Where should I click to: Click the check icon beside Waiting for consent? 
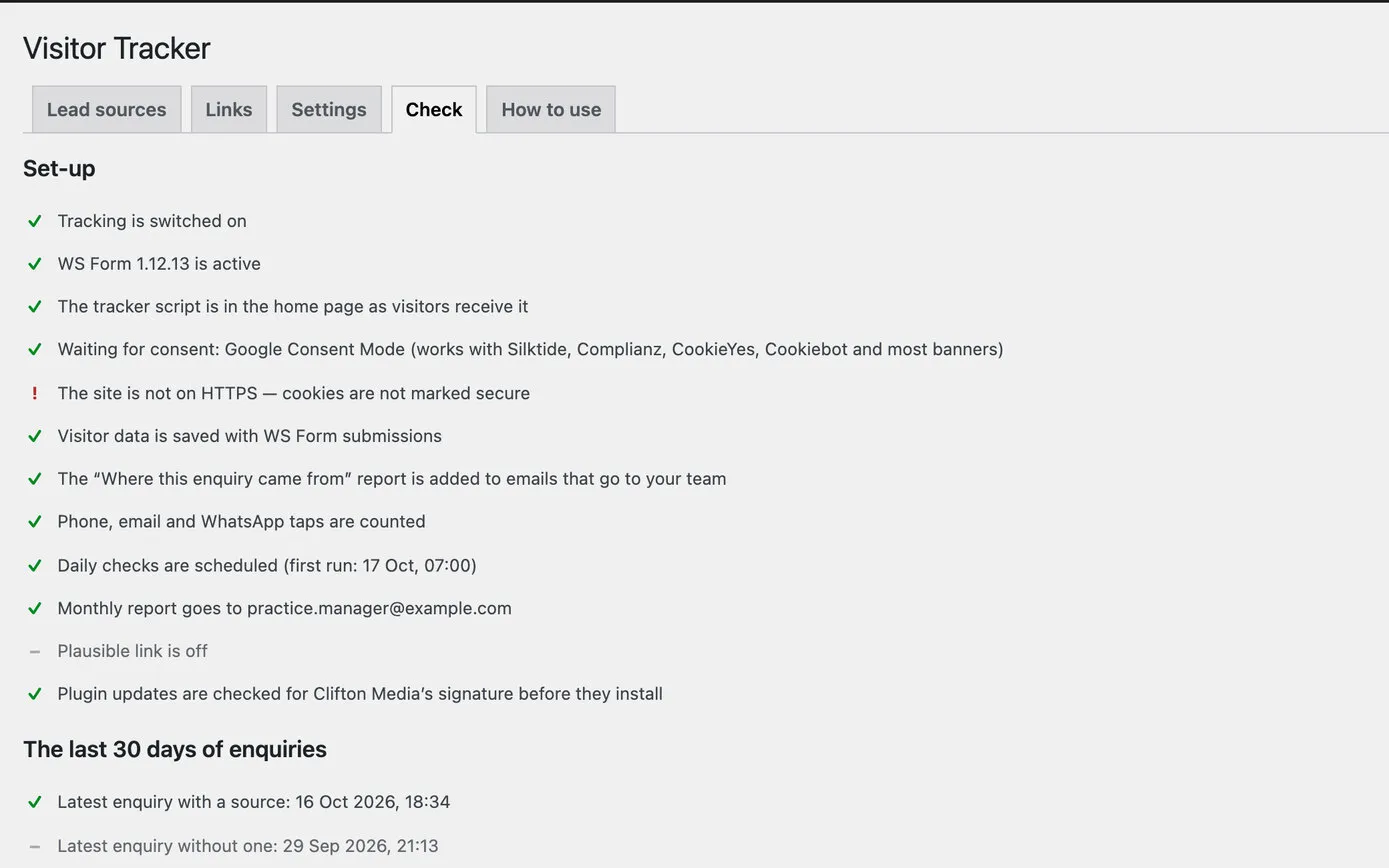pyautogui.click(x=35, y=350)
